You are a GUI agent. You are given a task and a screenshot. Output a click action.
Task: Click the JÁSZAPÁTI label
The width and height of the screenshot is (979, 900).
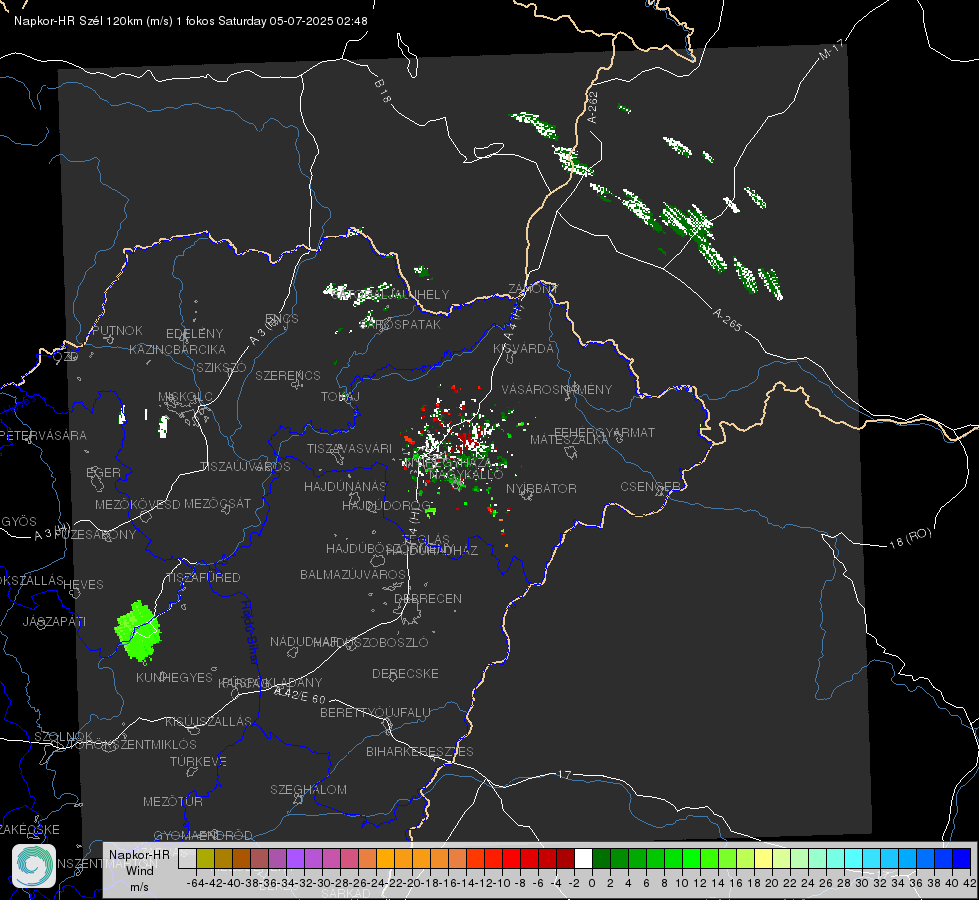click(x=54, y=621)
